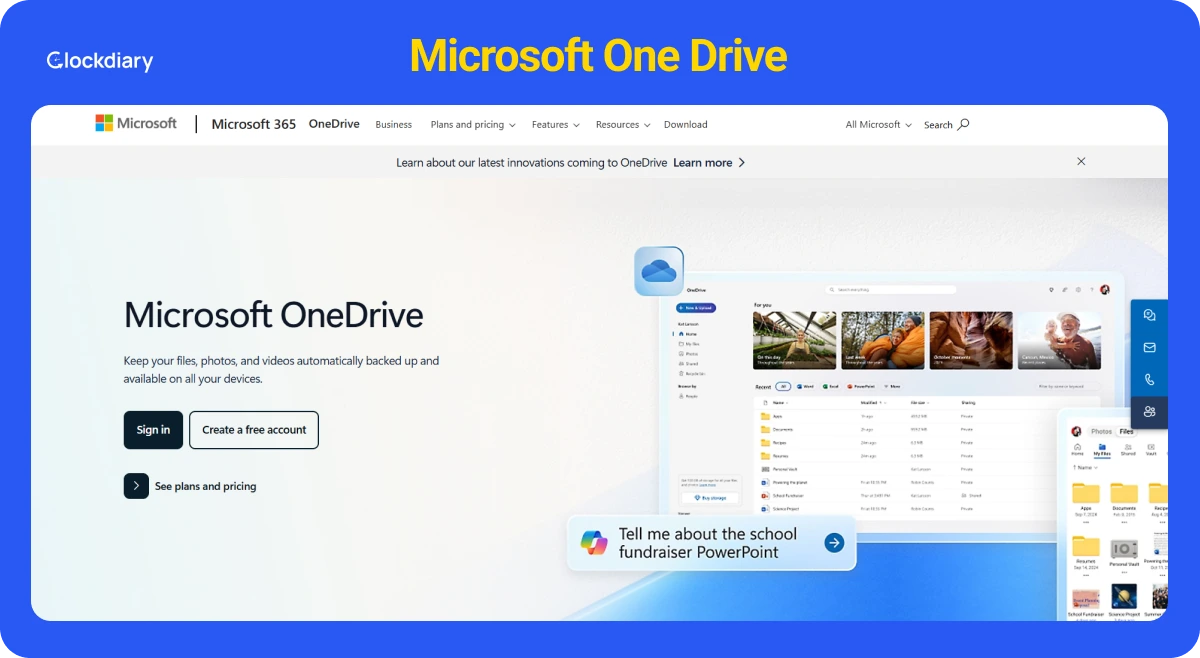Image resolution: width=1200 pixels, height=658 pixels.
Task: Select Recycle bin in mockup sidebar
Action: [x=692, y=374]
